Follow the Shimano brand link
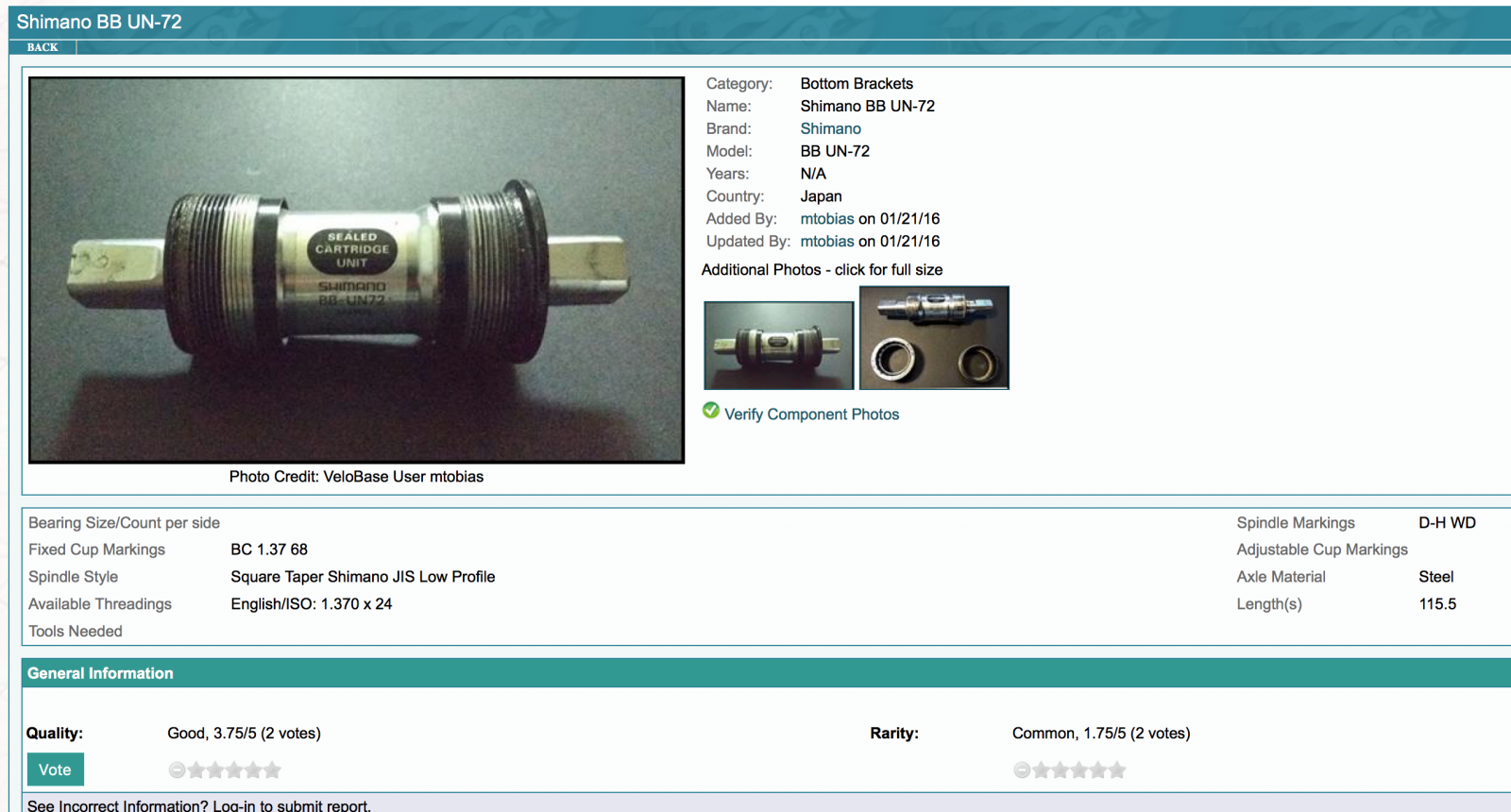 (x=830, y=128)
